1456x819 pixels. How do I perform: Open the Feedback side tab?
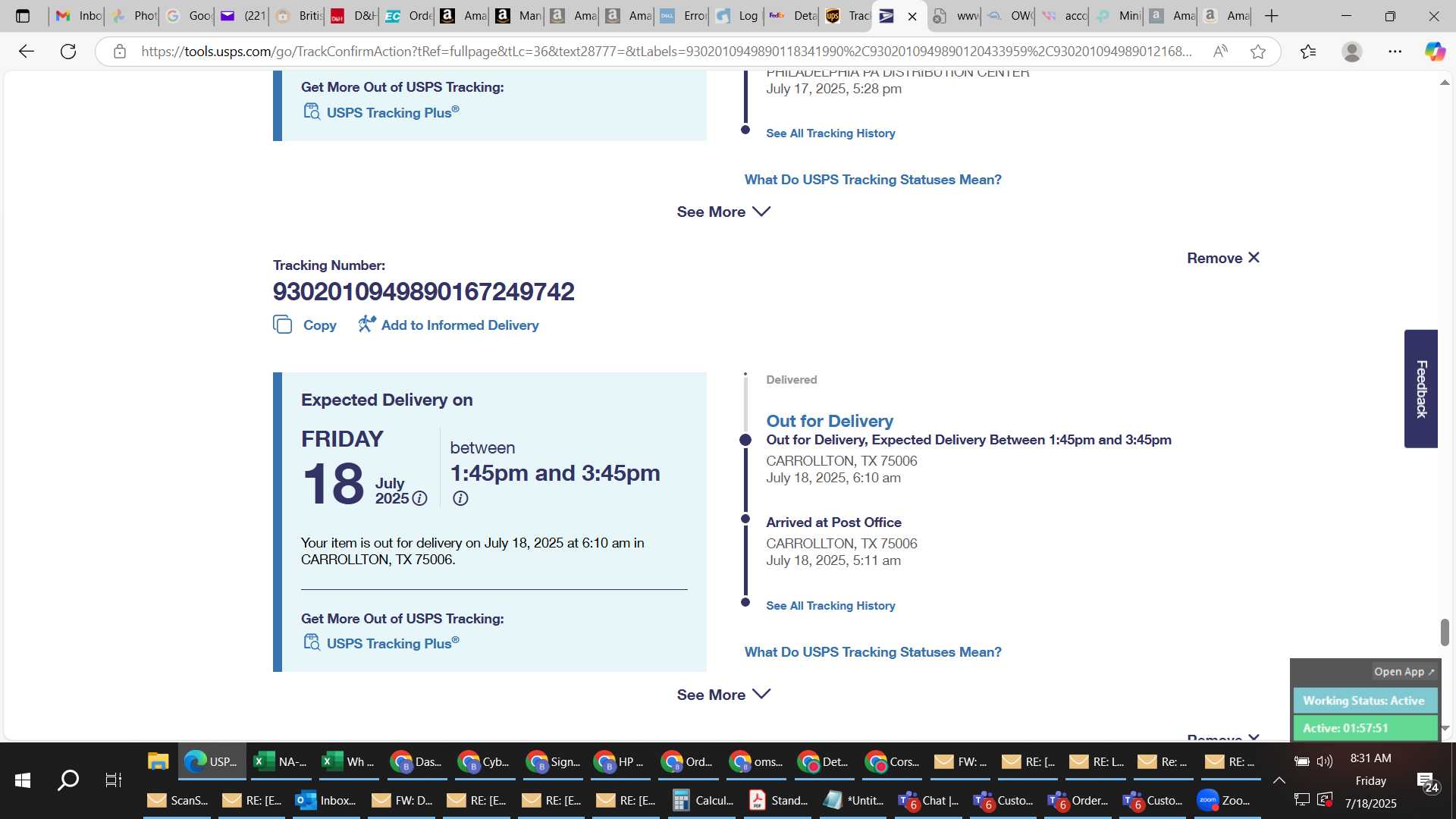pos(1421,388)
